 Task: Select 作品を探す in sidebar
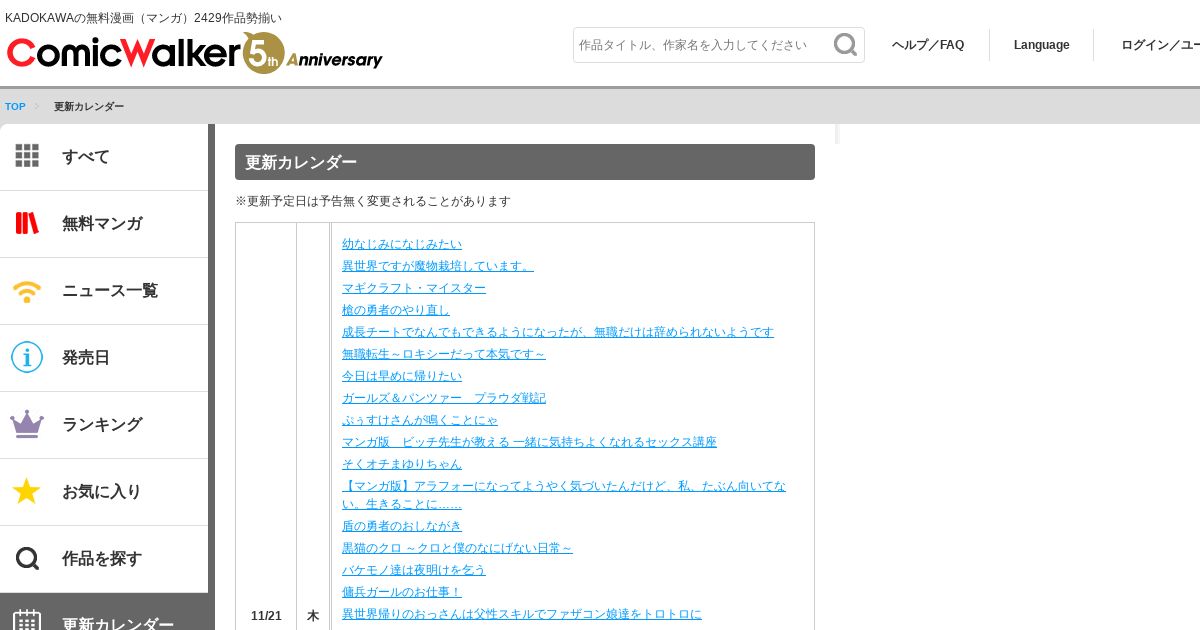(x=104, y=559)
